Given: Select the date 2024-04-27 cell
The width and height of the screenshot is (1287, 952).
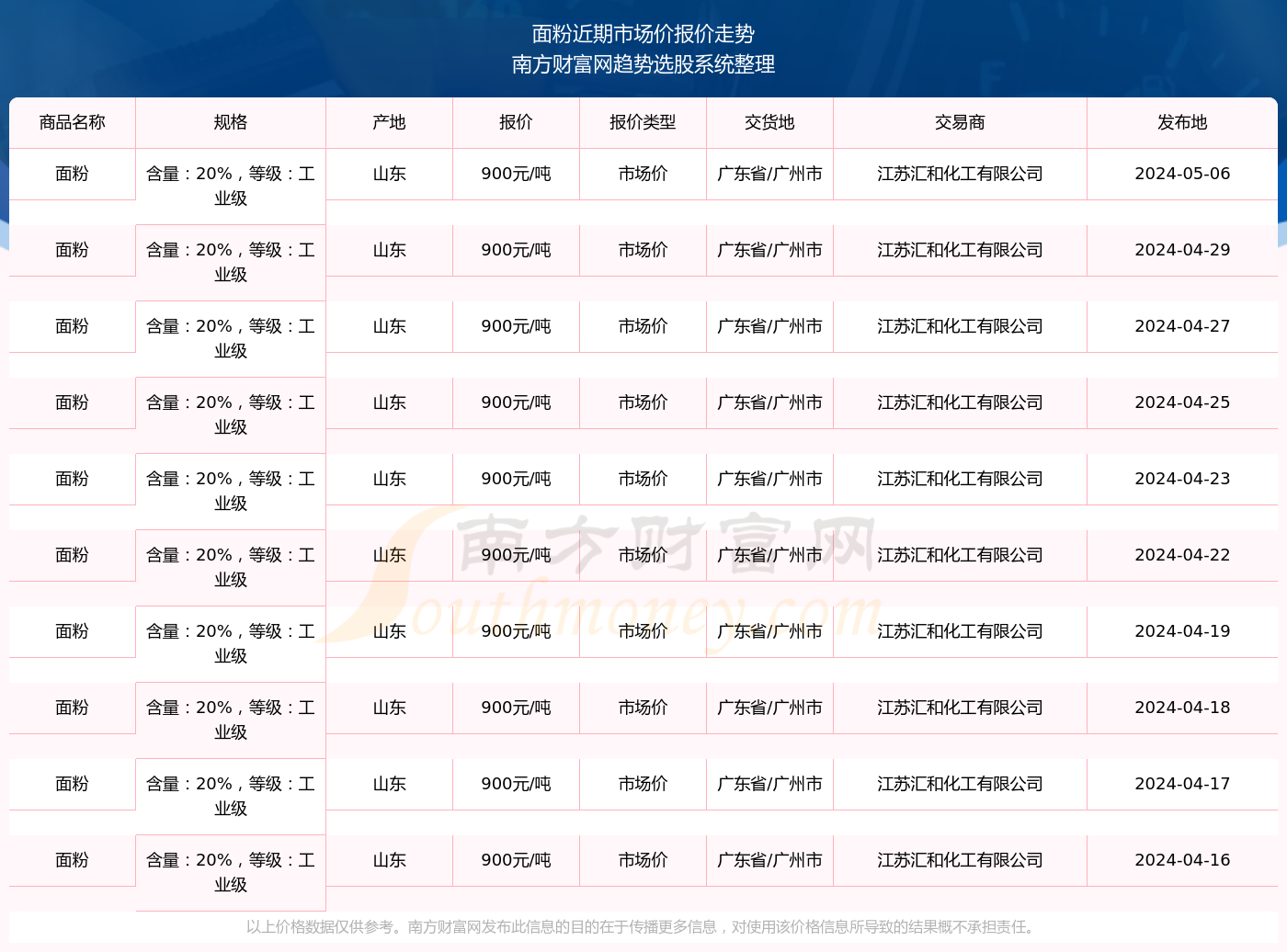Looking at the screenshot, I should pyautogui.click(x=1182, y=326).
